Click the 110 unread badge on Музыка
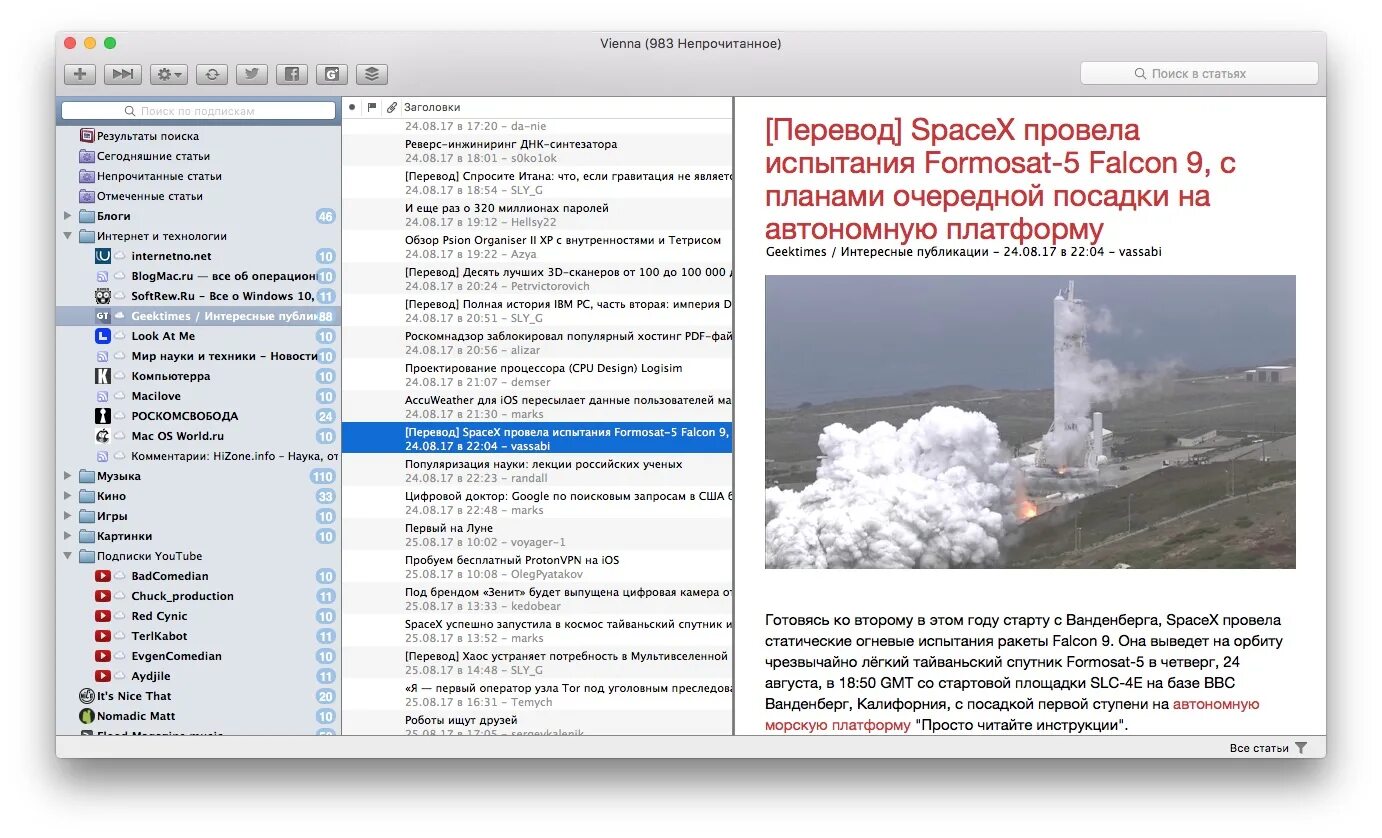 click(322, 477)
